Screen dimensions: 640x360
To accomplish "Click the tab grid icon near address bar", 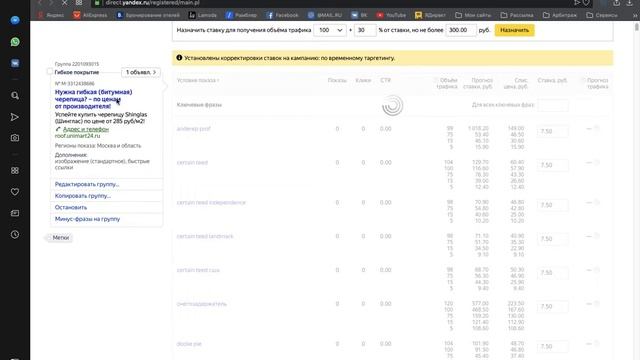I will pyautogui.click(x=79, y=2).
